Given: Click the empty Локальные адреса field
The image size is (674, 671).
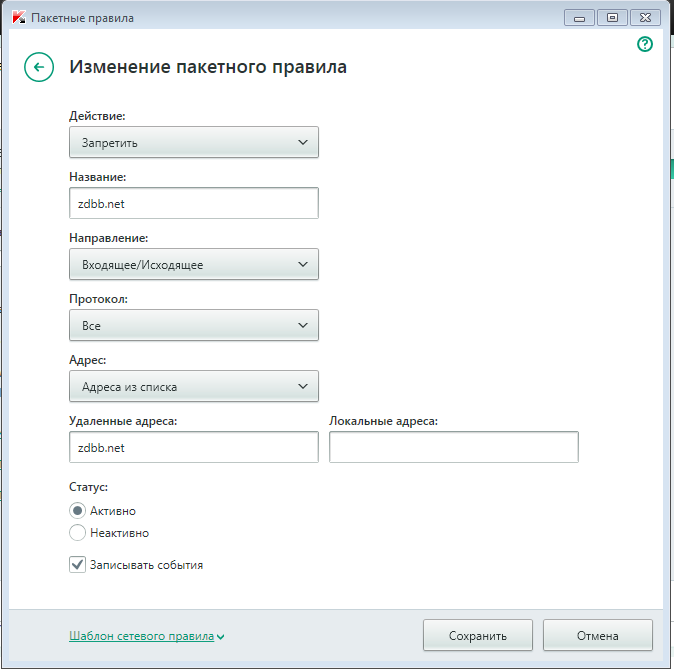Looking at the screenshot, I should (453, 448).
